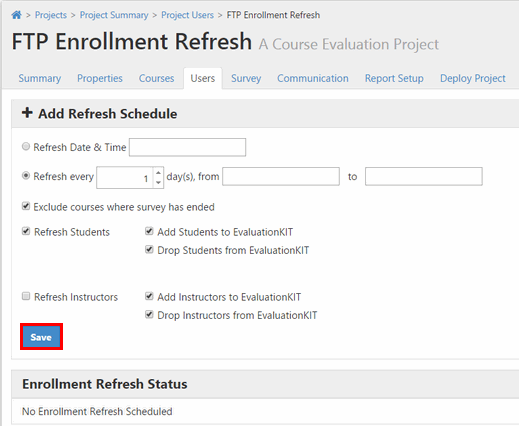Toggle Drop Instructors from EvaluationKIT checkbox
Screen dimensions: 519x426
(149, 314)
